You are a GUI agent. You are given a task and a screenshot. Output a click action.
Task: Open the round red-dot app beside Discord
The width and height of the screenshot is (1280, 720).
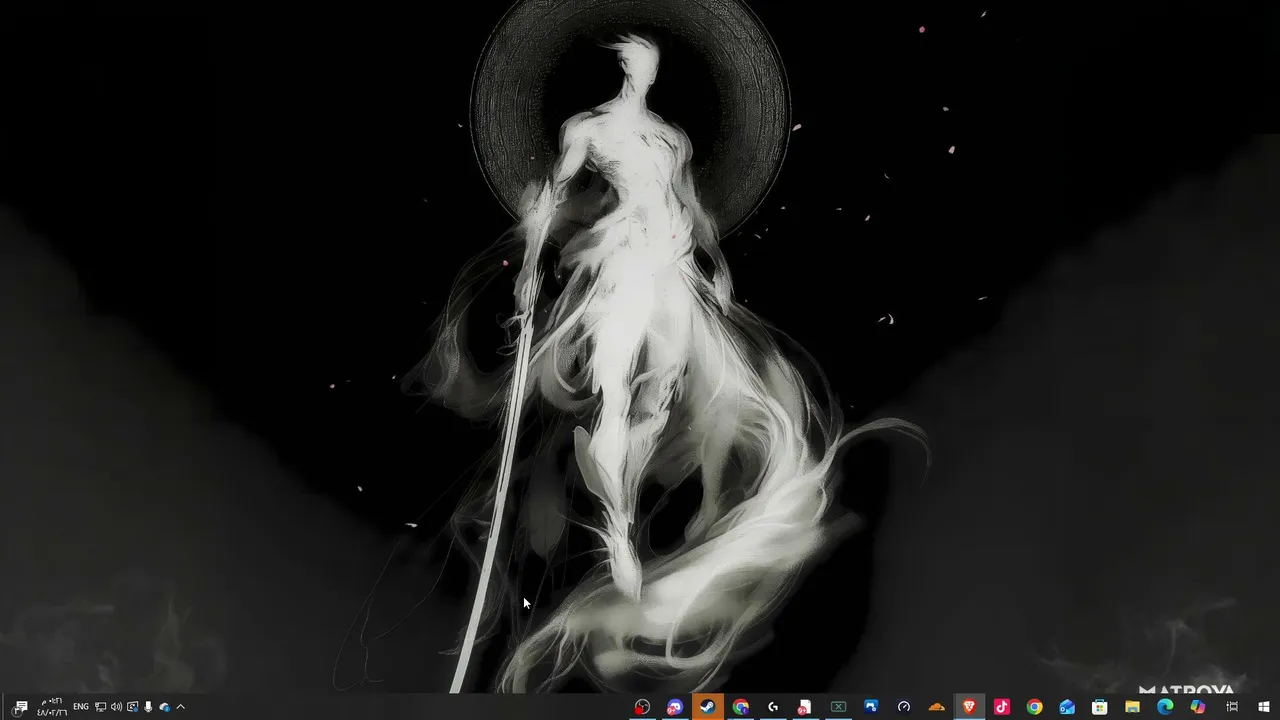(642, 707)
